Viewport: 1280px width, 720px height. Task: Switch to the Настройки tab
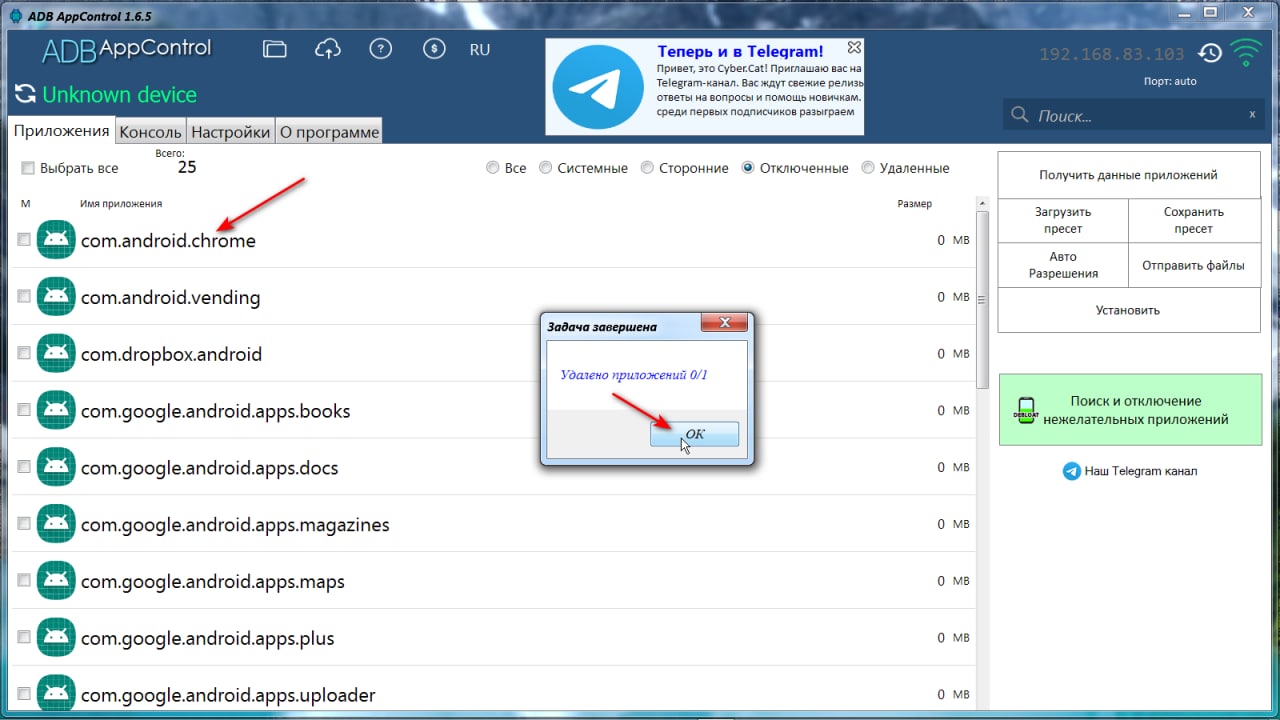(x=230, y=132)
